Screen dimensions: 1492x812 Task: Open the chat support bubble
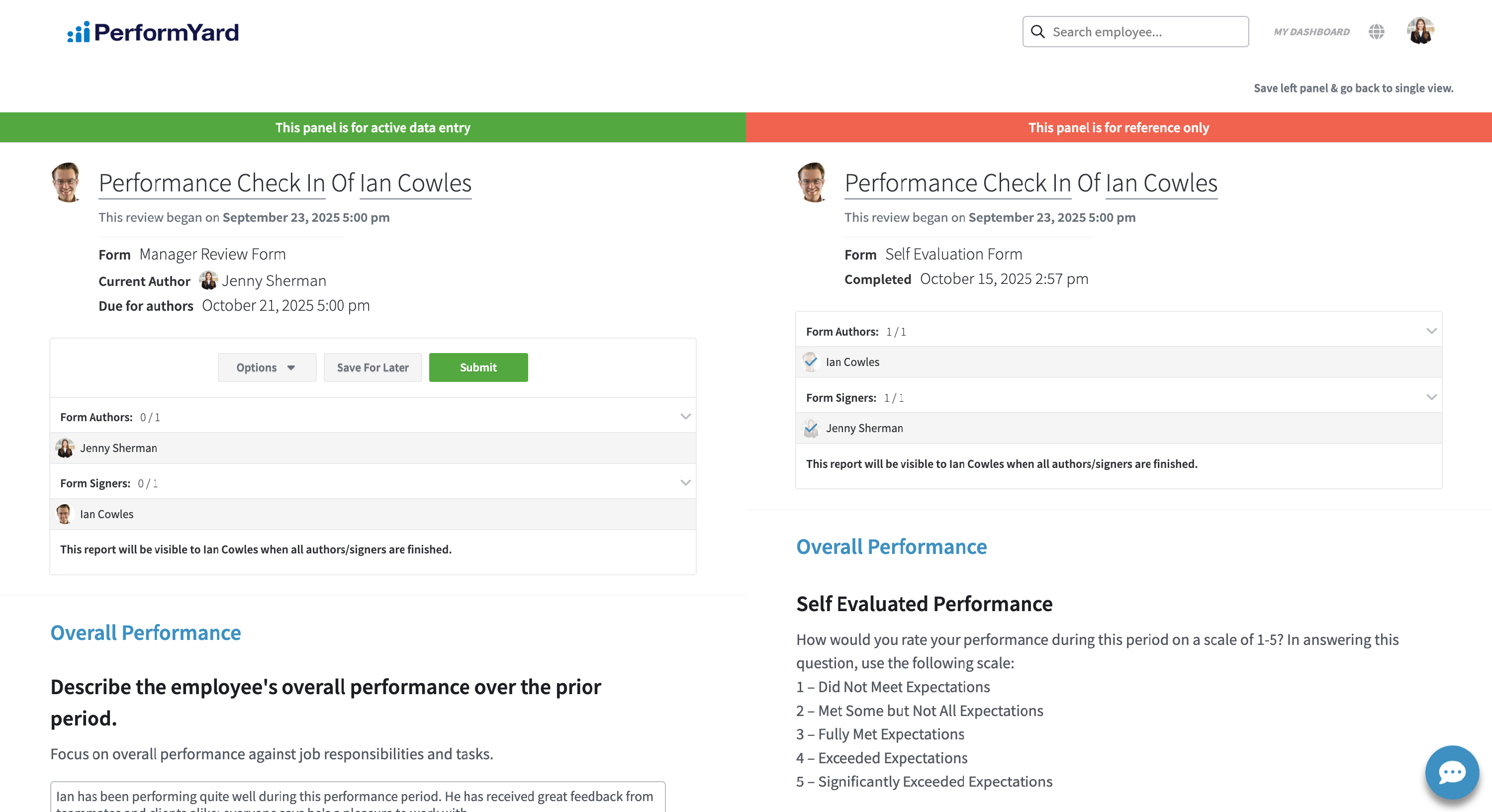tap(1451, 772)
